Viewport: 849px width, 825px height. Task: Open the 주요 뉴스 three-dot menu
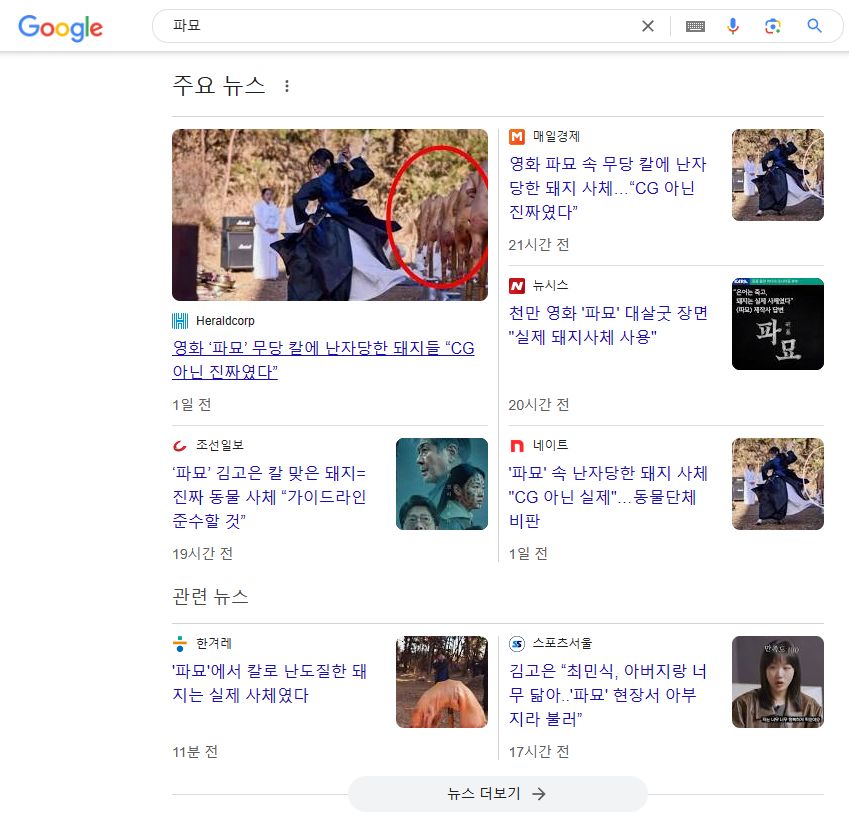pyautogui.click(x=287, y=86)
